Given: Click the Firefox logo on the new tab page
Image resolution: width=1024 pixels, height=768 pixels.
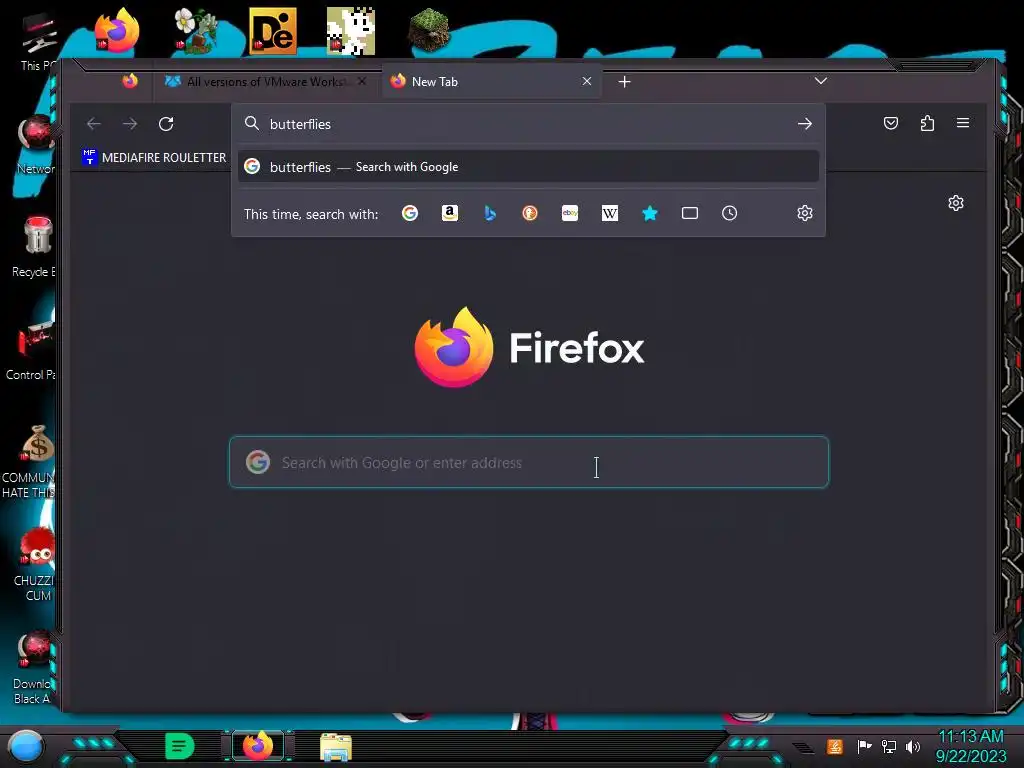Looking at the screenshot, I should (x=530, y=347).
